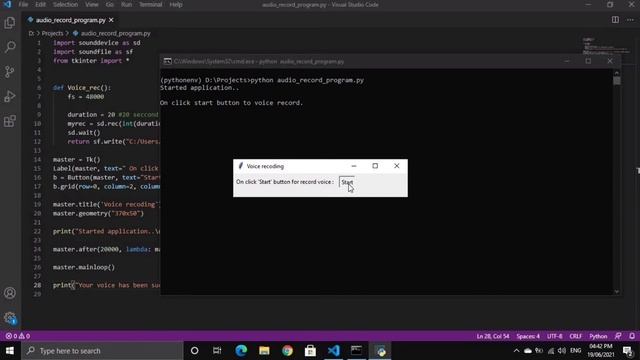Close the audio_record_program.py tab

[x=111, y=20]
